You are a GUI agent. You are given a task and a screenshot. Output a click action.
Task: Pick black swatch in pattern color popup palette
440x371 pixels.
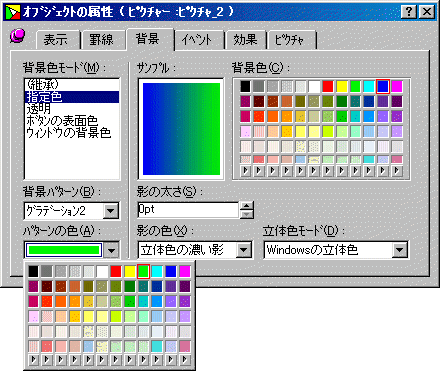[33, 271]
